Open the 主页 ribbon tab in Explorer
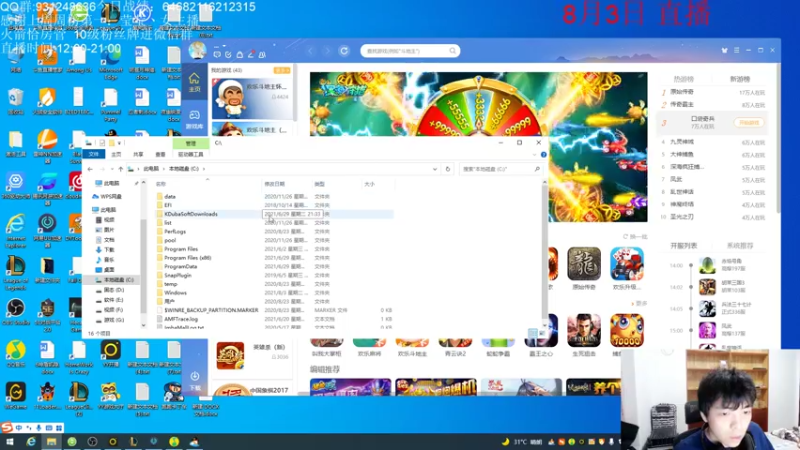Screen dimensions: 800x450 click(116, 154)
